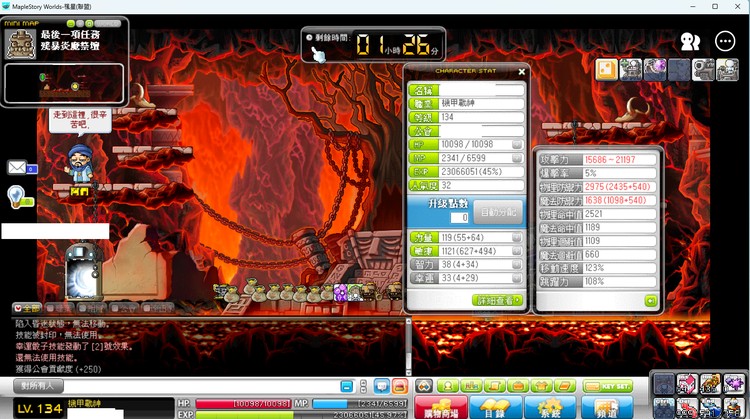Click the NPC 阿門

click(79, 165)
